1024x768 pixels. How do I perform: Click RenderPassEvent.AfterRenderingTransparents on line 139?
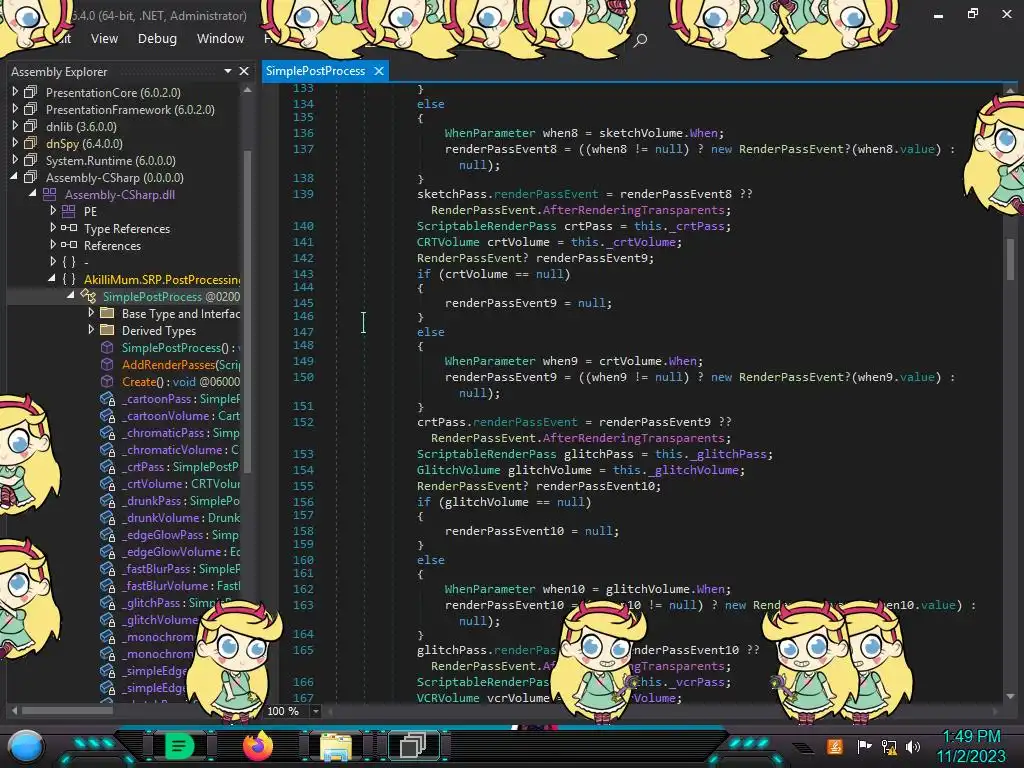coord(577,210)
